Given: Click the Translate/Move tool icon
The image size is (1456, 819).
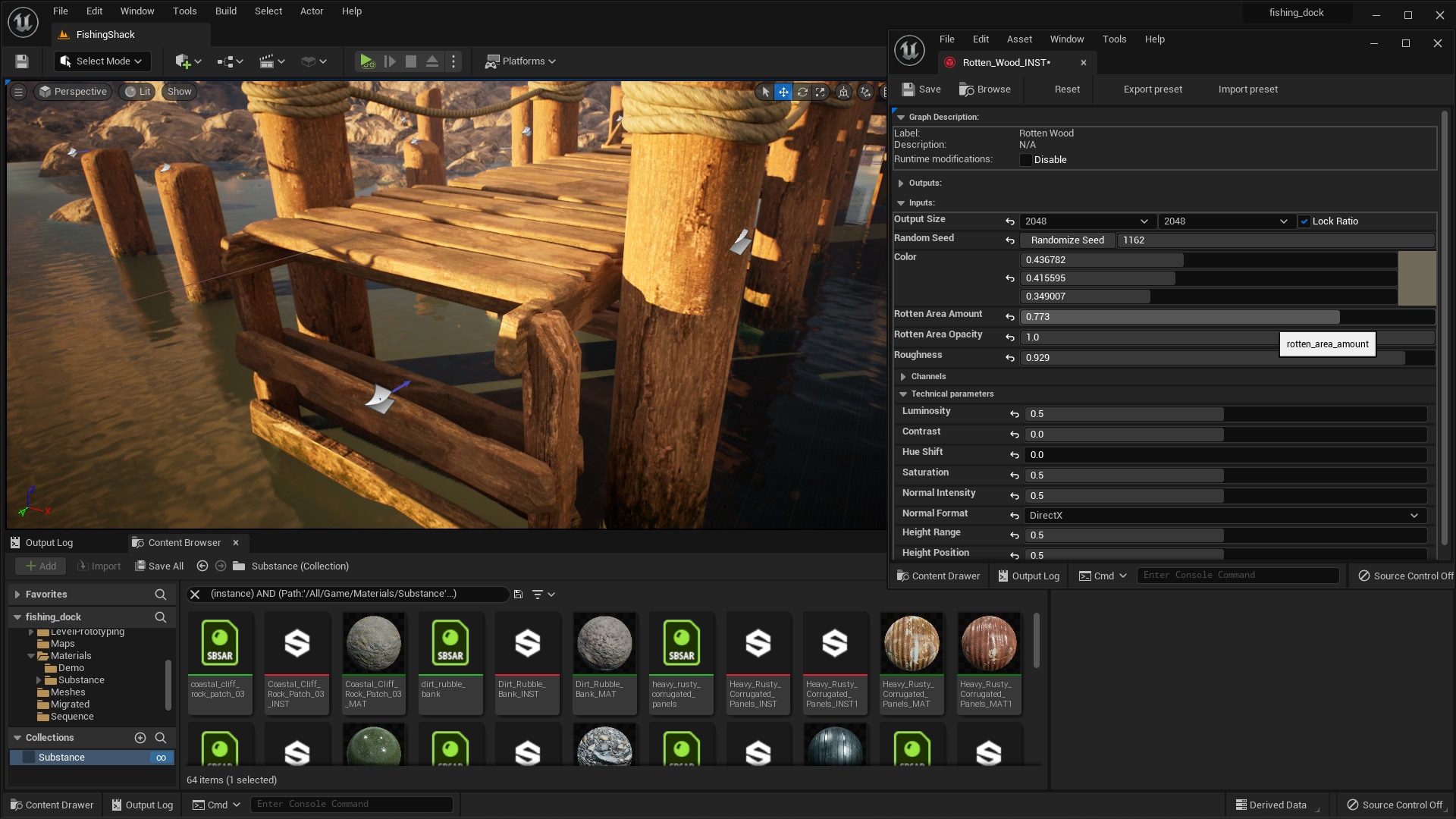Looking at the screenshot, I should point(783,91).
